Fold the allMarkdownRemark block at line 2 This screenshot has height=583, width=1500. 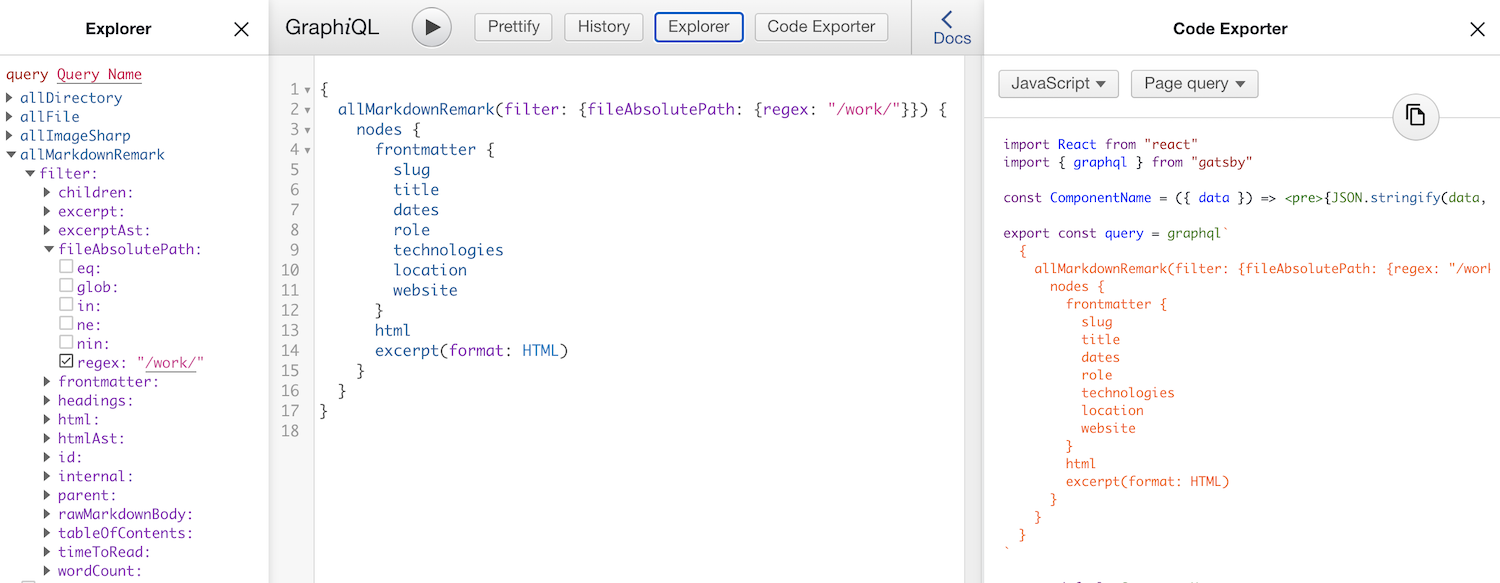308,110
